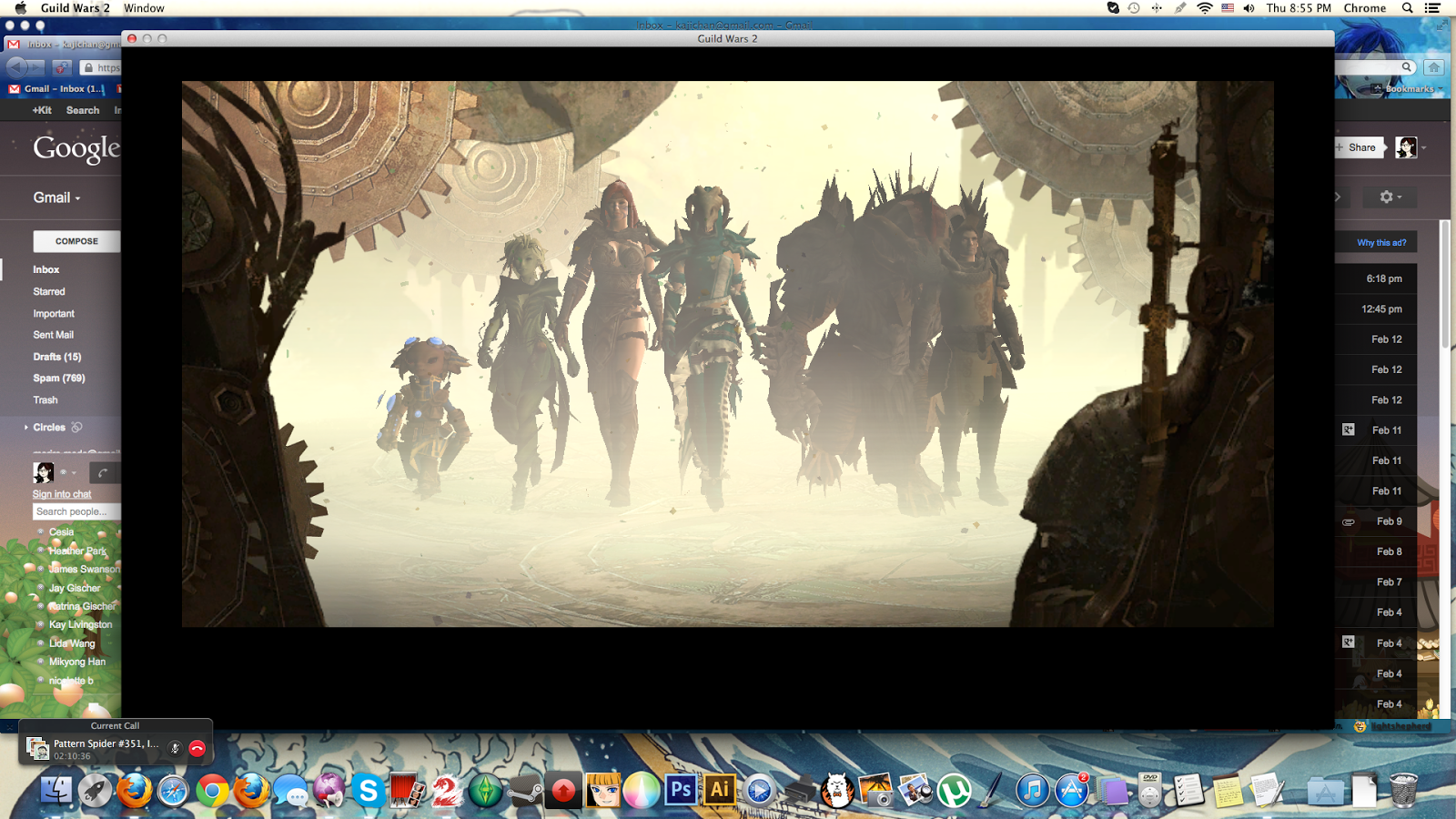Click the +Kit link in Google bar
The height and width of the screenshot is (819, 1456).
pyautogui.click(x=42, y=110)
